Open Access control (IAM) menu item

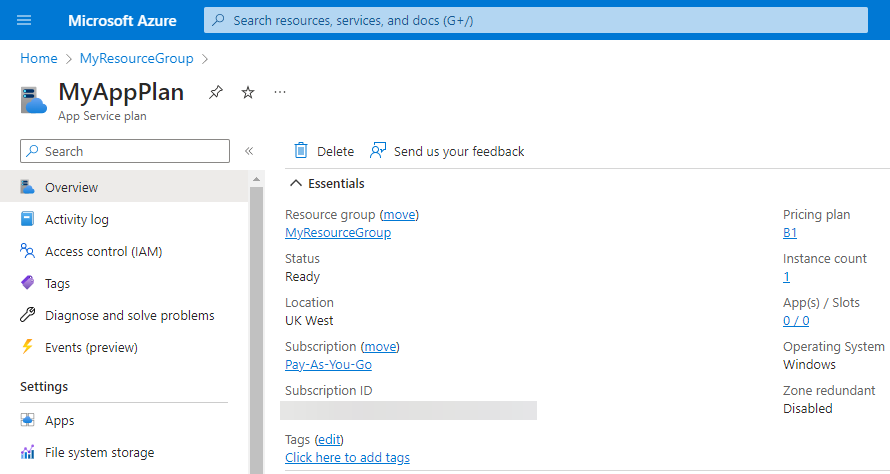(x=124, y=251)
